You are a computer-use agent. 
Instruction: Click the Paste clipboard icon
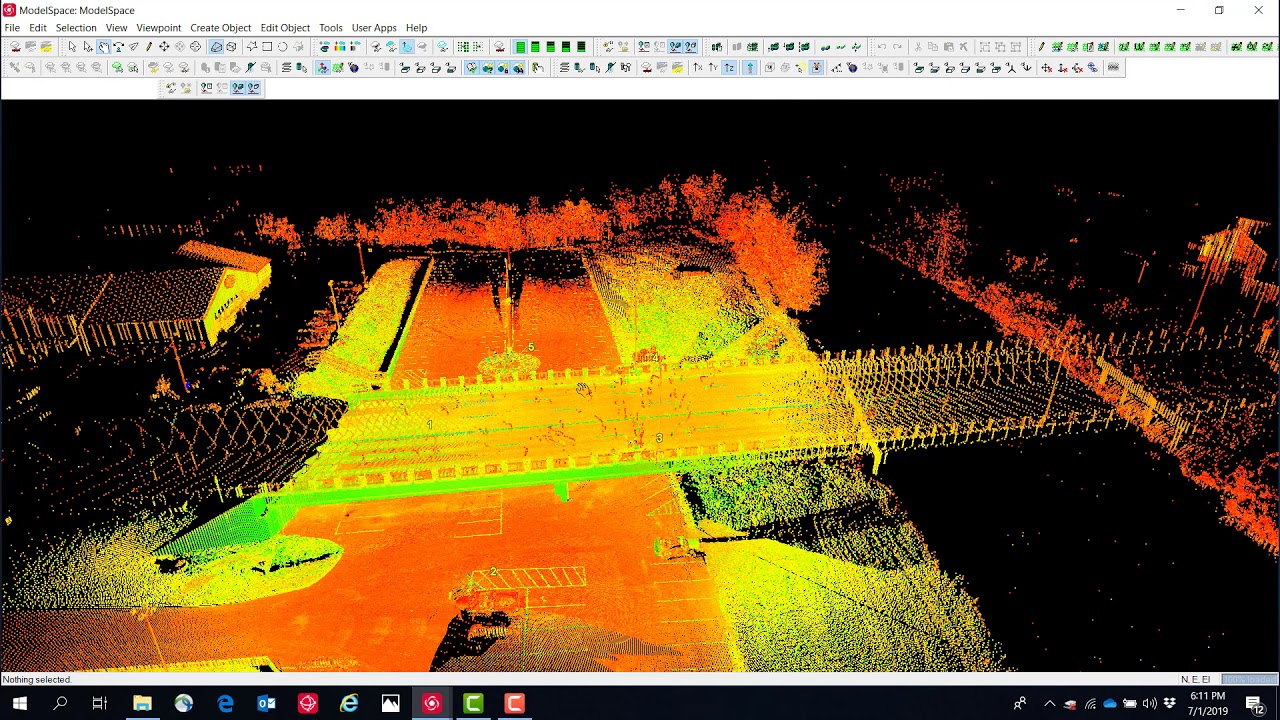pos(949,47)
